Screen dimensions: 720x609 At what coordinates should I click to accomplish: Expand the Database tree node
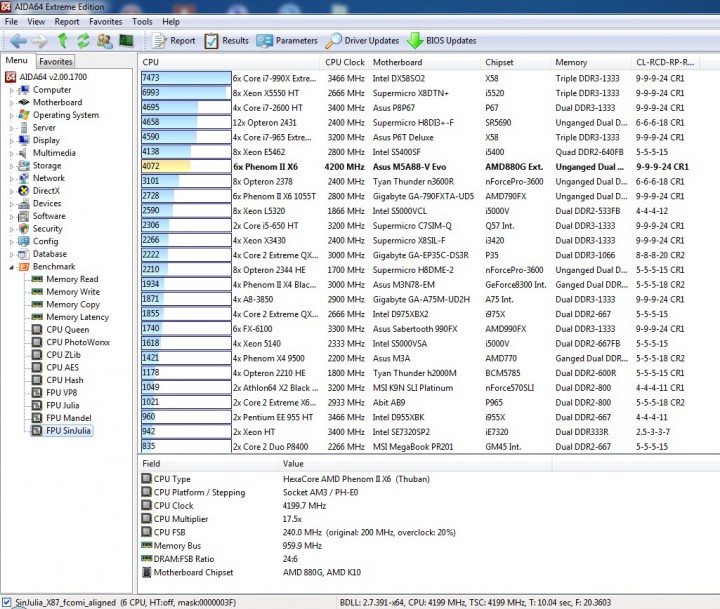click(11, 254)
